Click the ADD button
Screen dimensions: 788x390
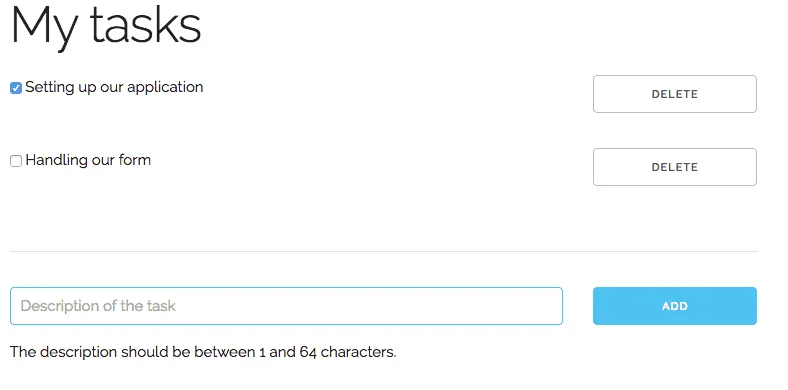click(x=674, y=306)
